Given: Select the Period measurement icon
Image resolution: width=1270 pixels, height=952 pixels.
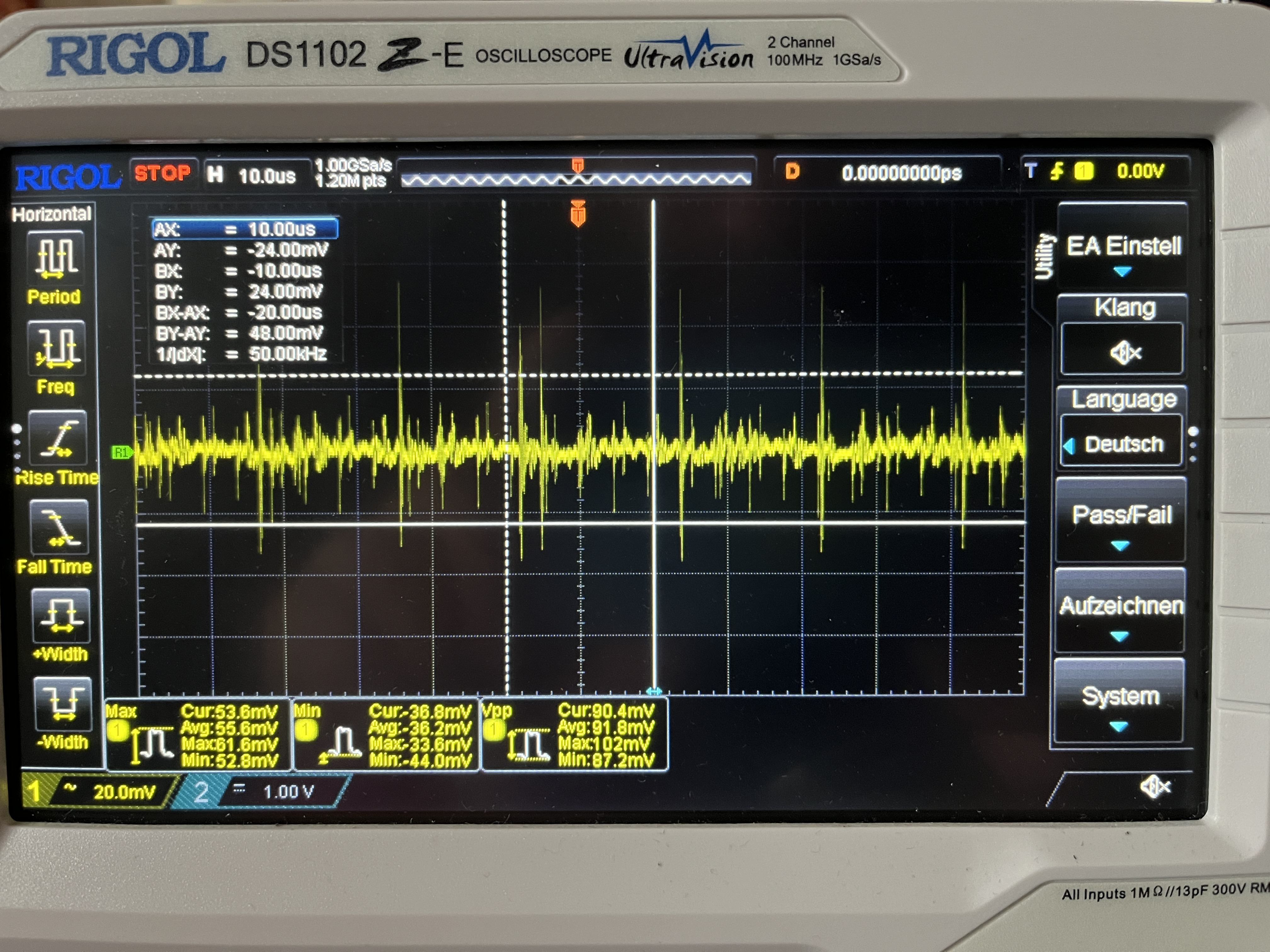Looking at the screenshot, I should click(x=56, y=258).
